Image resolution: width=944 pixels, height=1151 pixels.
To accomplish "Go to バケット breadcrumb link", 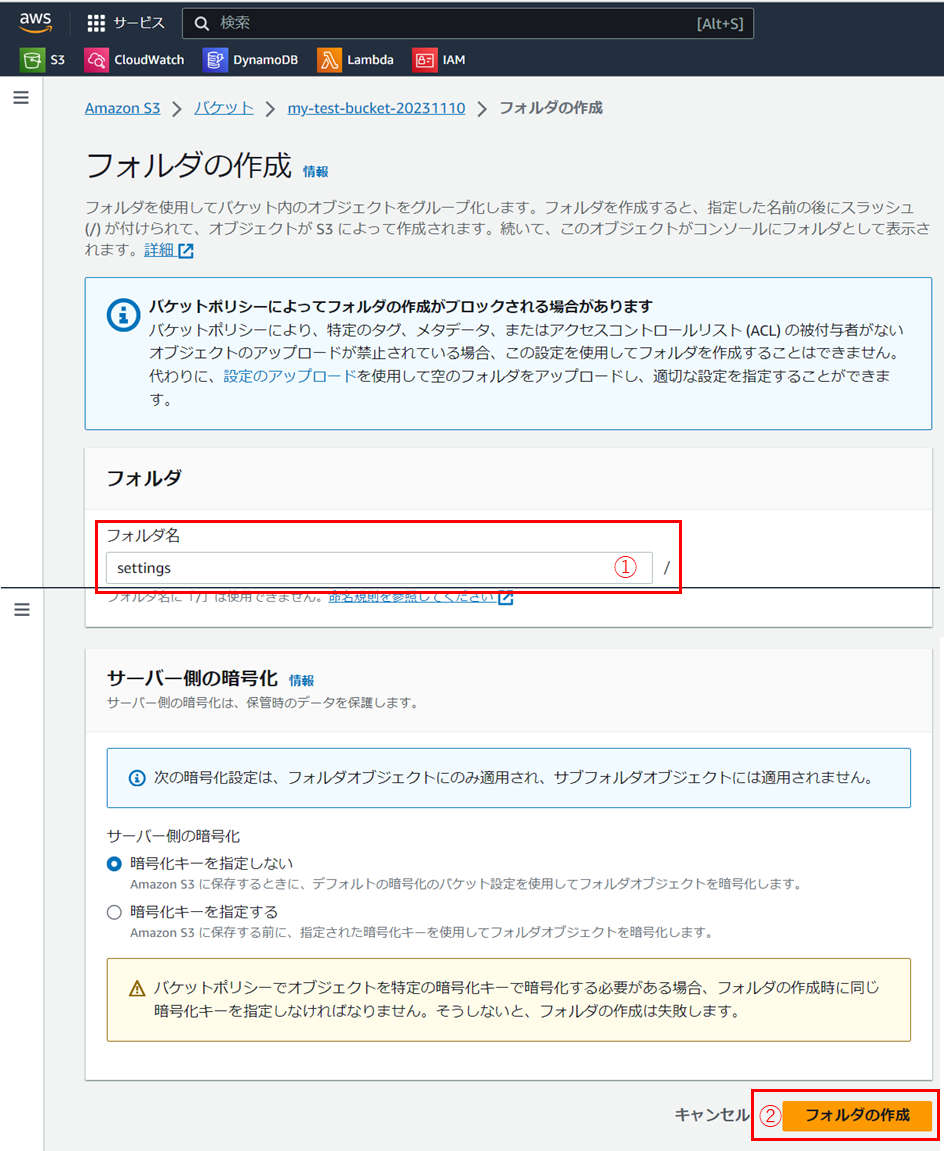I will pos(224,109).
